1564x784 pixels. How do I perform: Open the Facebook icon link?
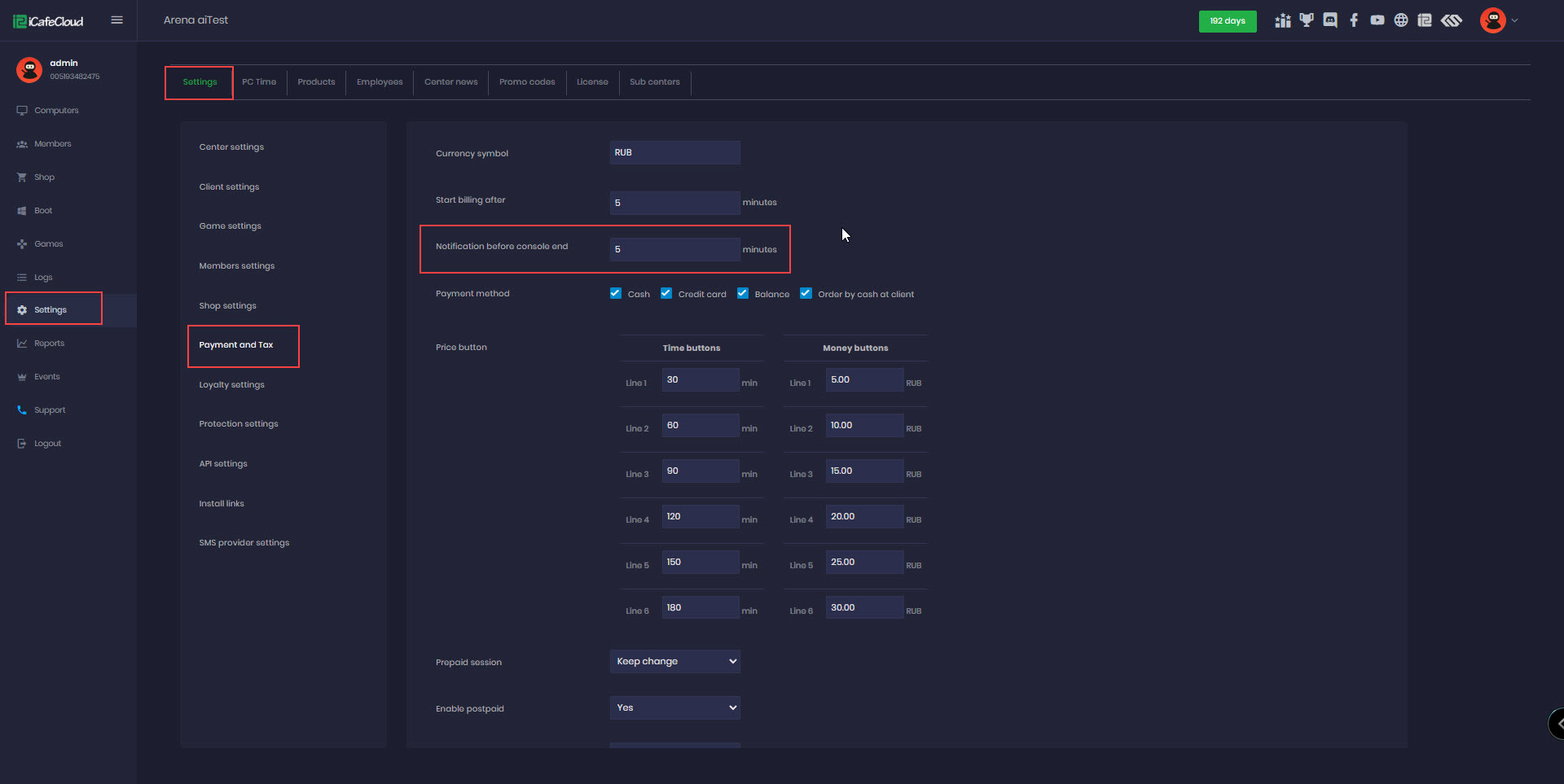[1354, 20]
